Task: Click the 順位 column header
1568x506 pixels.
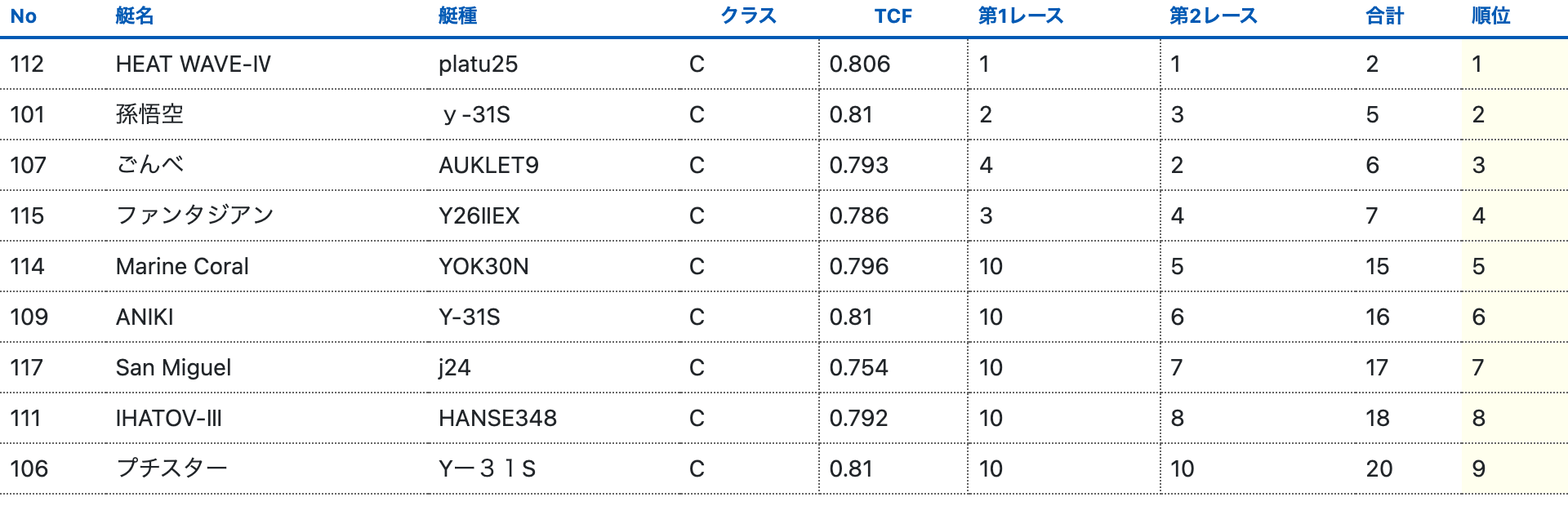Action: pyautogui.click(x=1491, y=16)
